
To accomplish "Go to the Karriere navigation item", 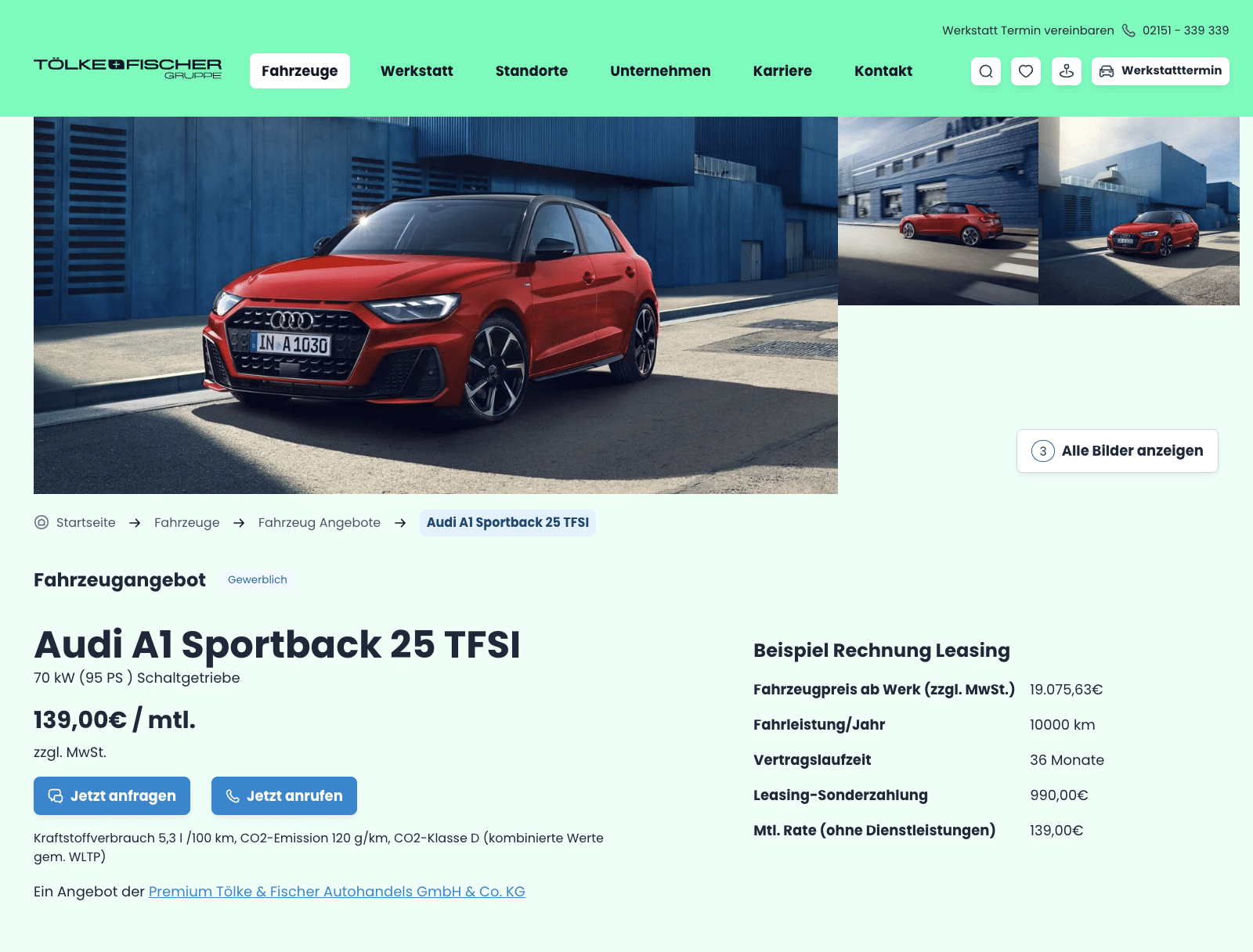I will coord(782,71).
